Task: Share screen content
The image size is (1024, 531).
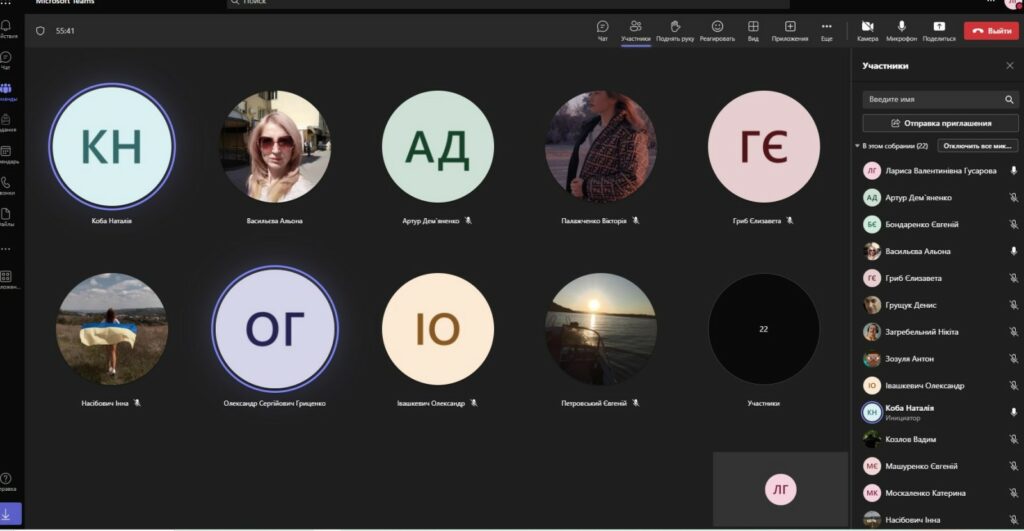Action: (x=939, y=30)
